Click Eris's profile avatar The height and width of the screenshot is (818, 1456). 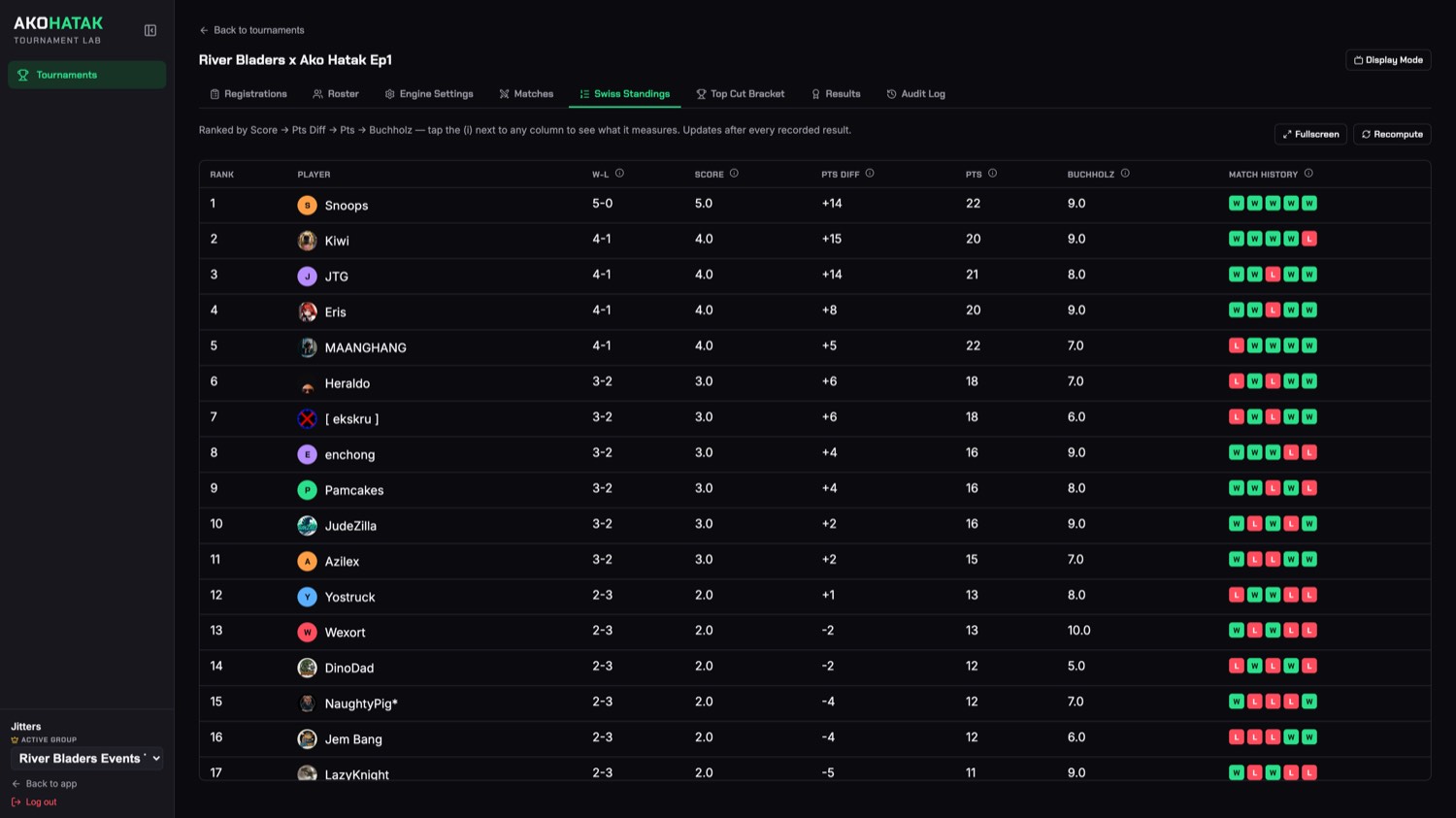pyautogui.click(x=307, y=311)
